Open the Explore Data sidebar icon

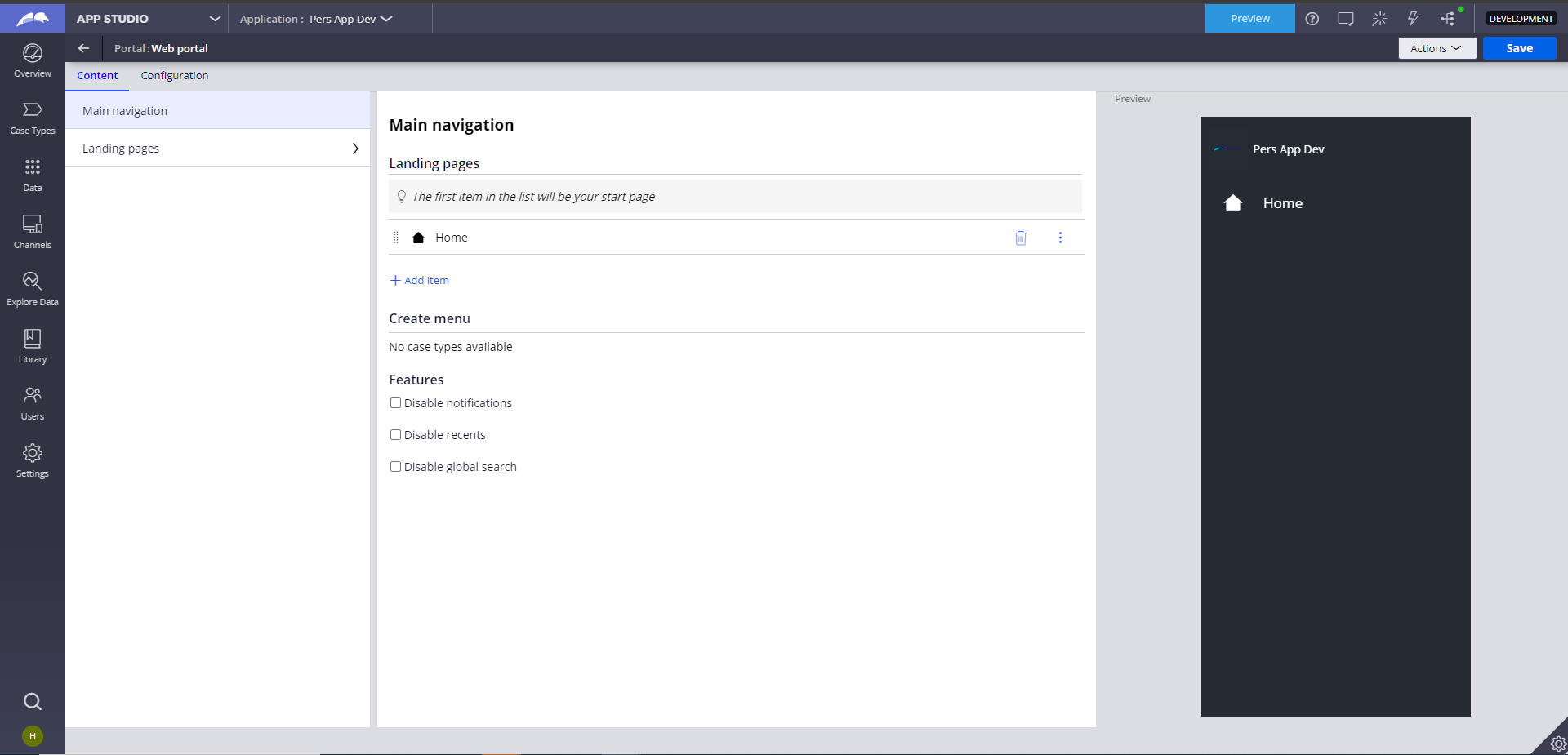click(x=32, y=289)
